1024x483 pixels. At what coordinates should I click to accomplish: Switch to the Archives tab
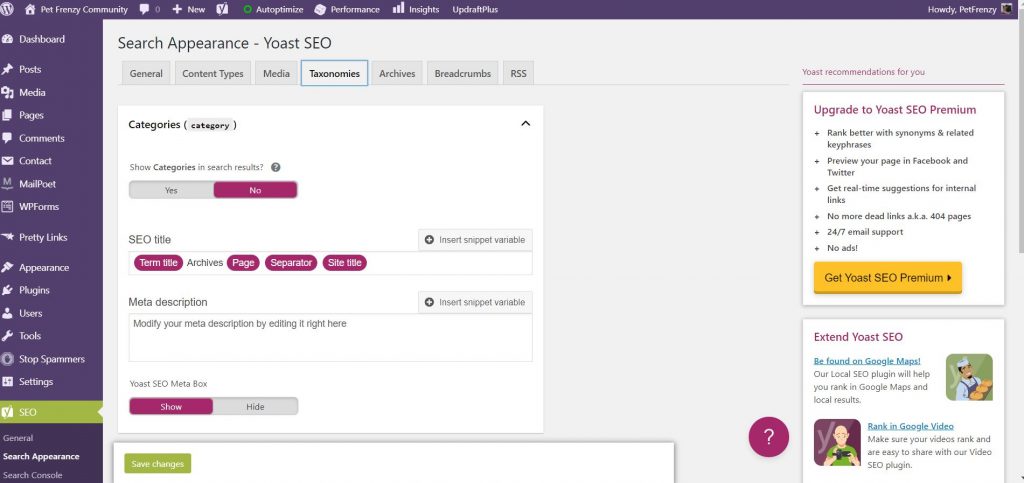(x=397, y=74)
